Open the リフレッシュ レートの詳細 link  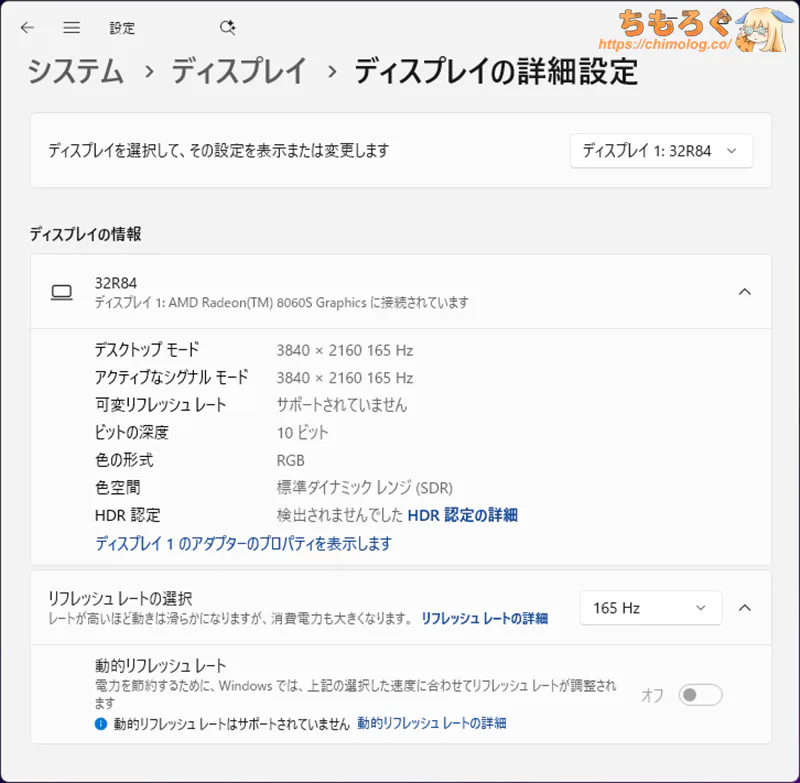484,619
